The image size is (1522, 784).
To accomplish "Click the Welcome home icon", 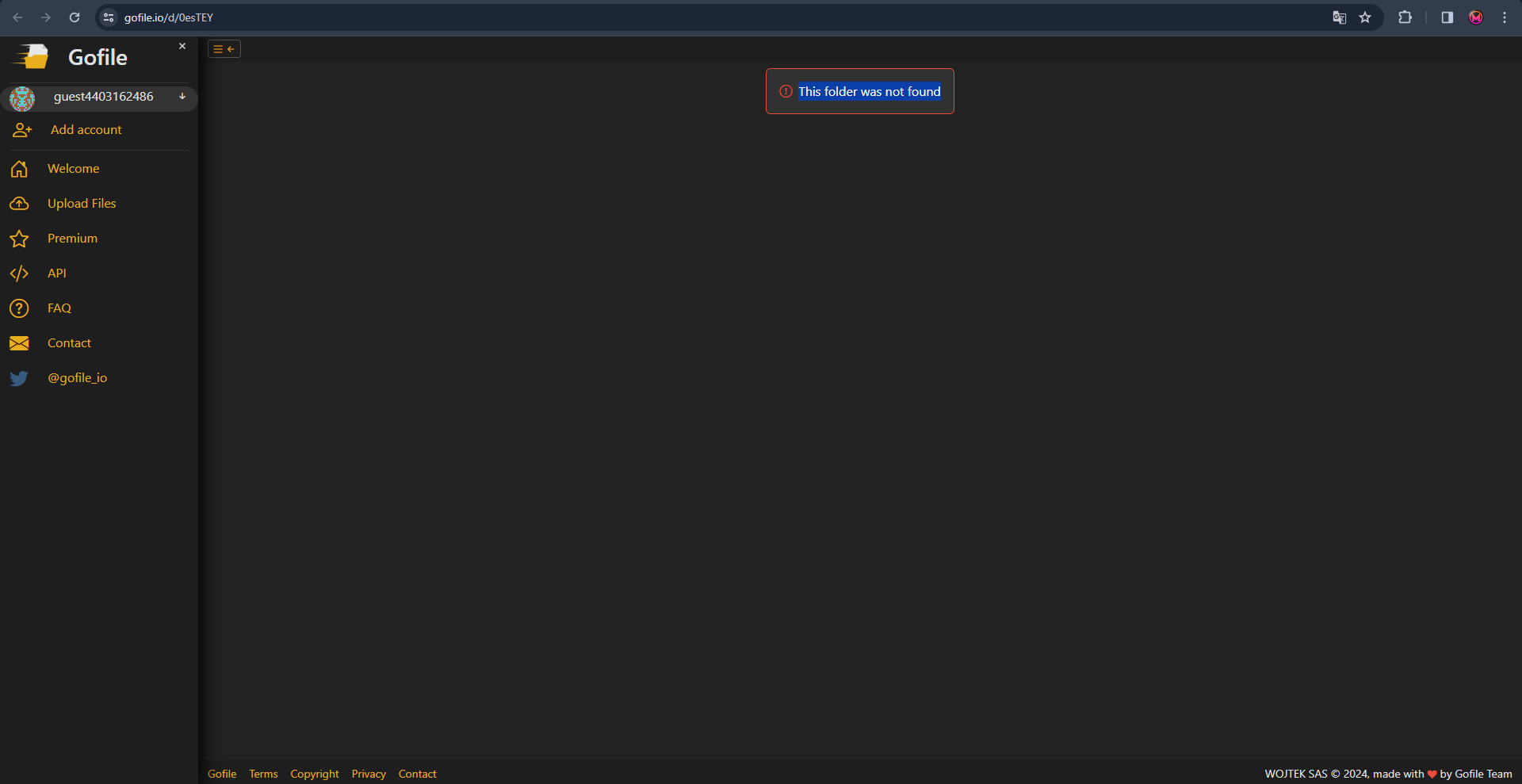I will tap(19, 169).
